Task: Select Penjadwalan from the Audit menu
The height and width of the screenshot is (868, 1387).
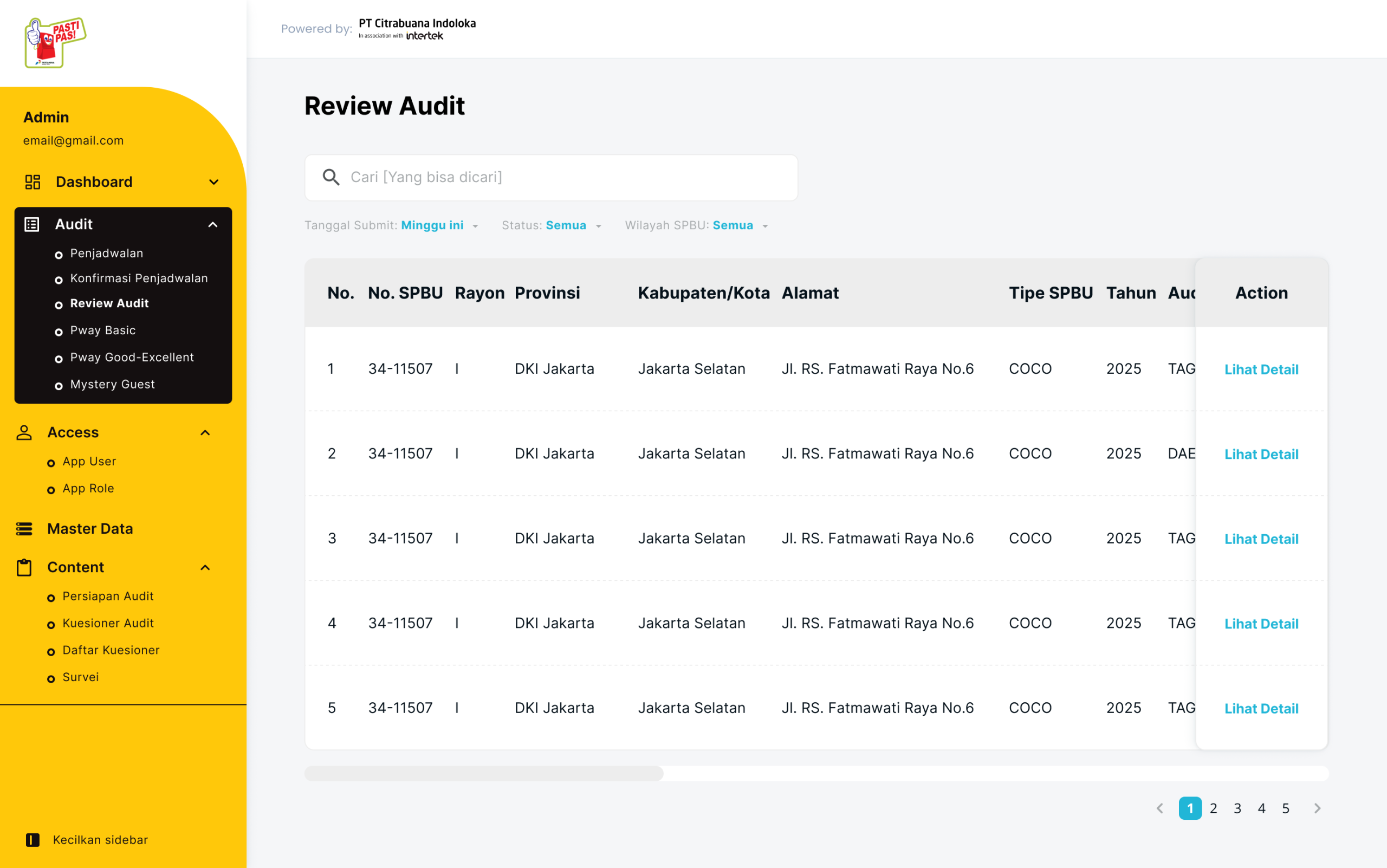Action: [x=107, y=252]
